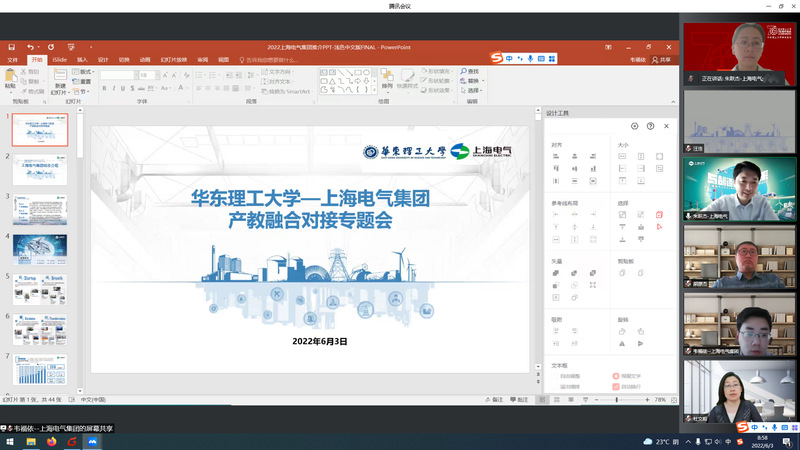Click the 备注 (Notes) button in status bar
The width and height of the screenshot is (800, 450).
[497, 400]
